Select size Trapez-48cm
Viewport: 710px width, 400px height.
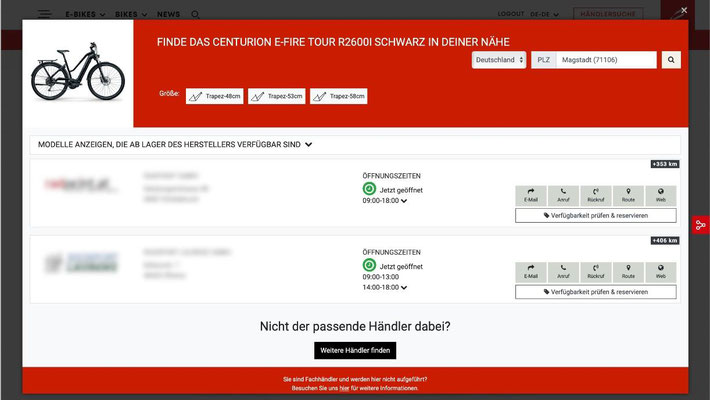[215, 96]
